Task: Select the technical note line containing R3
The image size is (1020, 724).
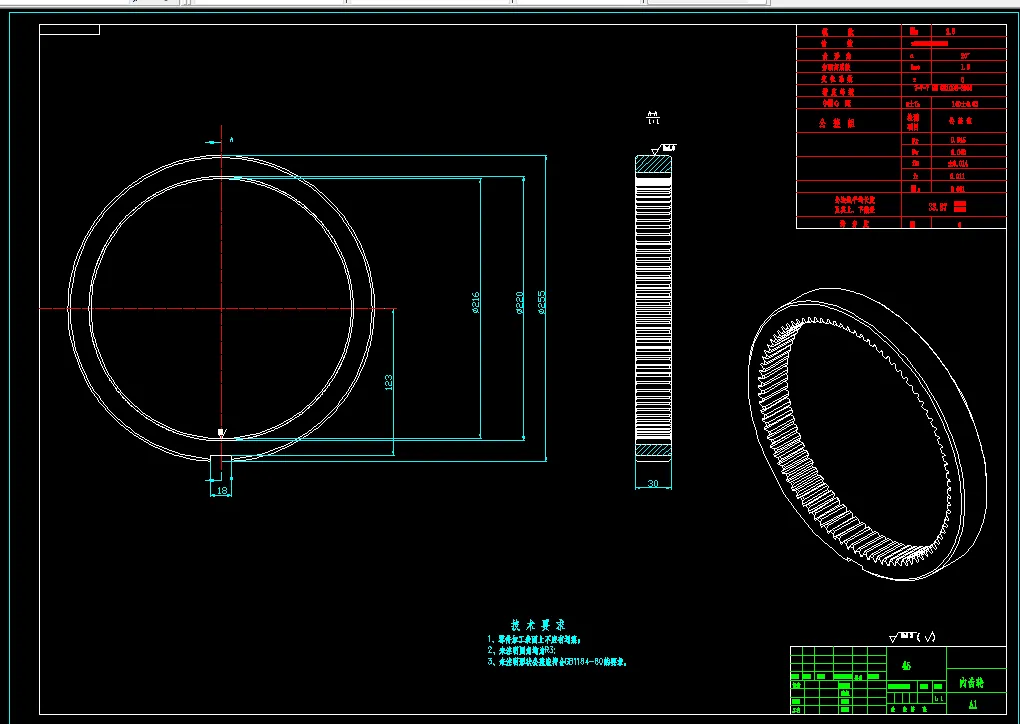Action: pyautogui.click(x=522, y=650)
